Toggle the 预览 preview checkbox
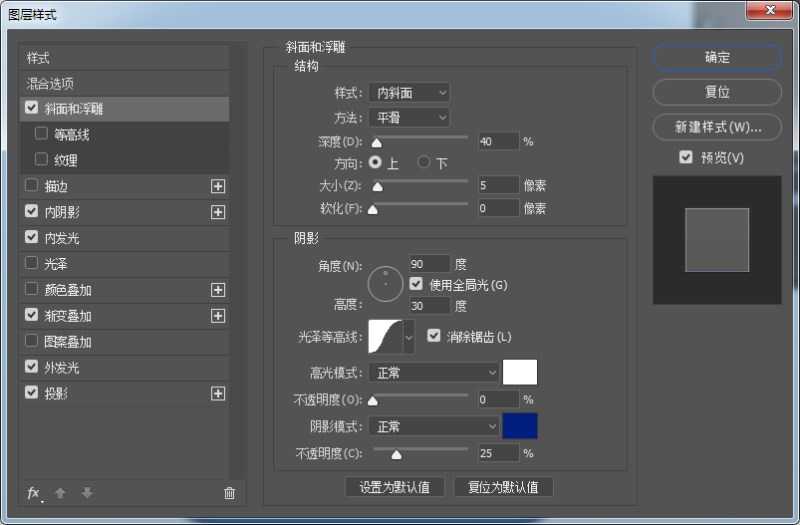800x525 pixels. [x=685, y=158]
